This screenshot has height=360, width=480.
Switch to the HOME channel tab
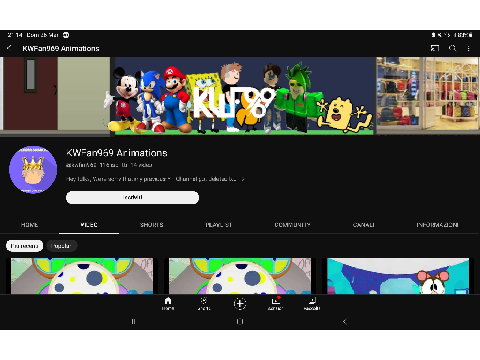coord(29,225)
